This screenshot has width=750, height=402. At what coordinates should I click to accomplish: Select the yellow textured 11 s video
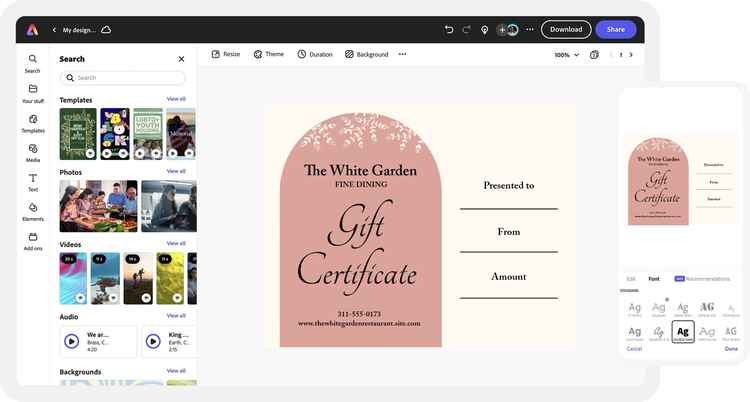click(x=170, y=279)
